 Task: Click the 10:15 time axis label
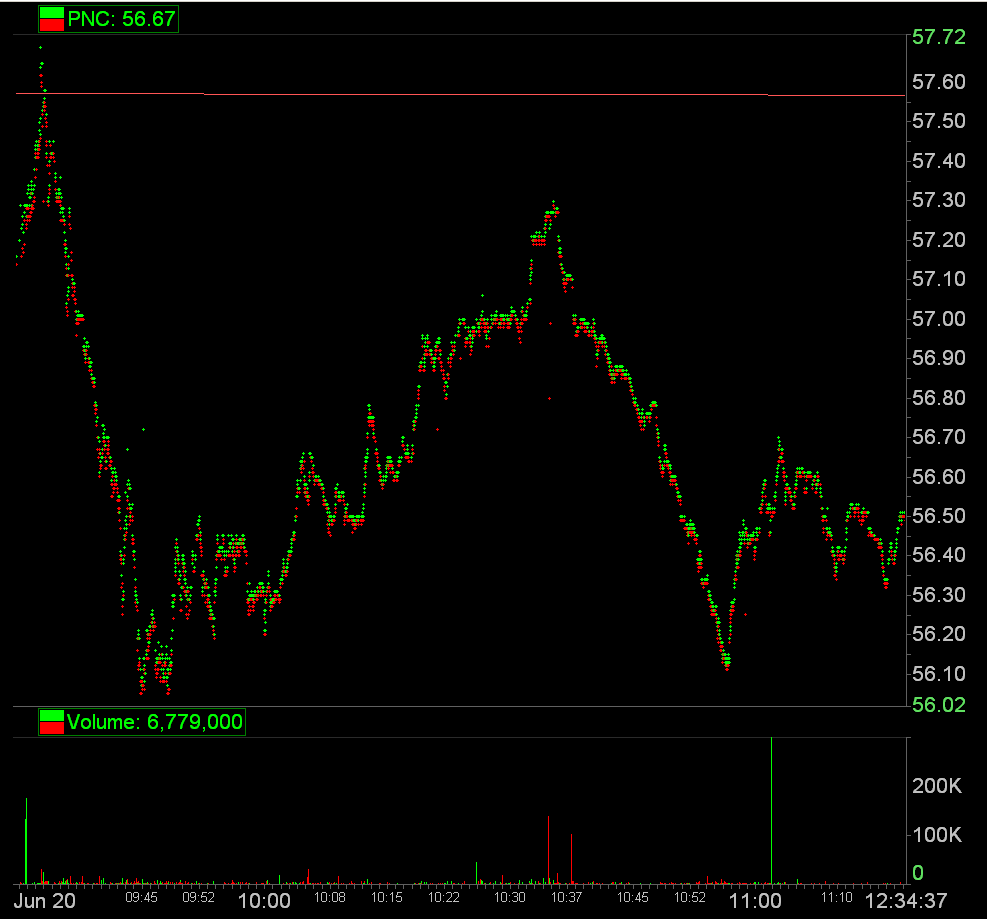386,898
